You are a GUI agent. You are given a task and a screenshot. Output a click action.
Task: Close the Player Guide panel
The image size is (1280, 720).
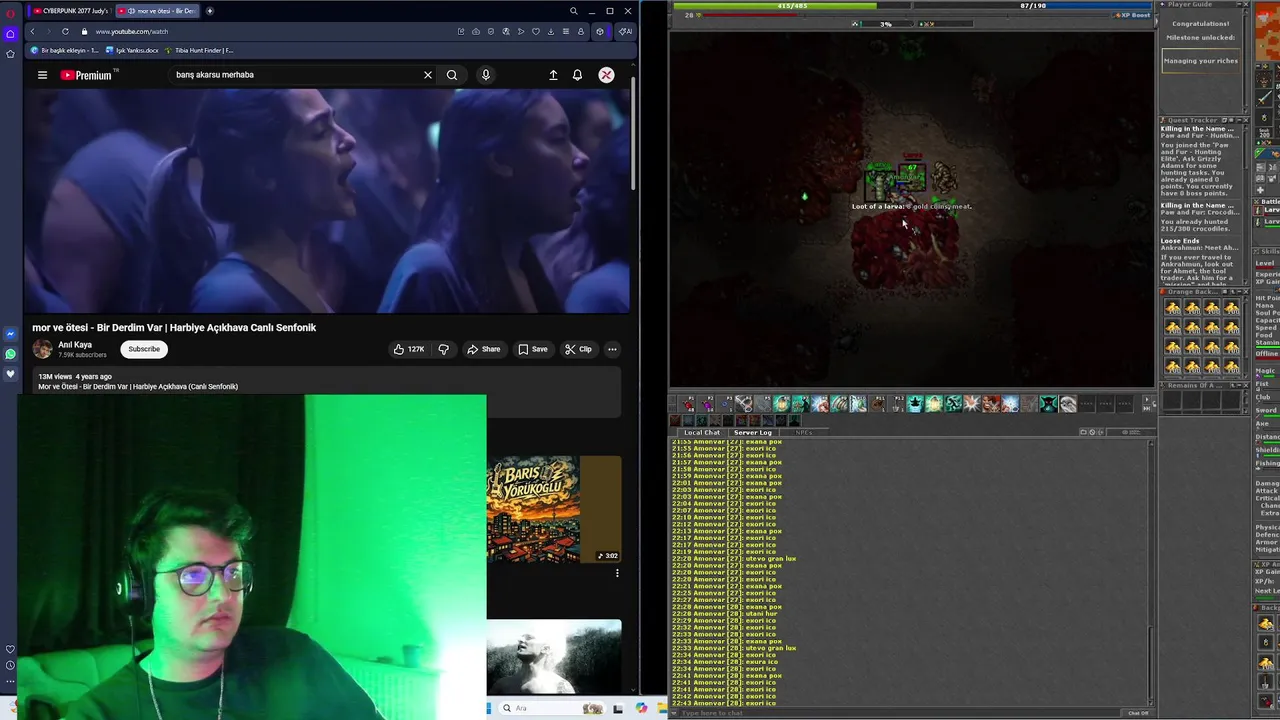[1244, 4]
